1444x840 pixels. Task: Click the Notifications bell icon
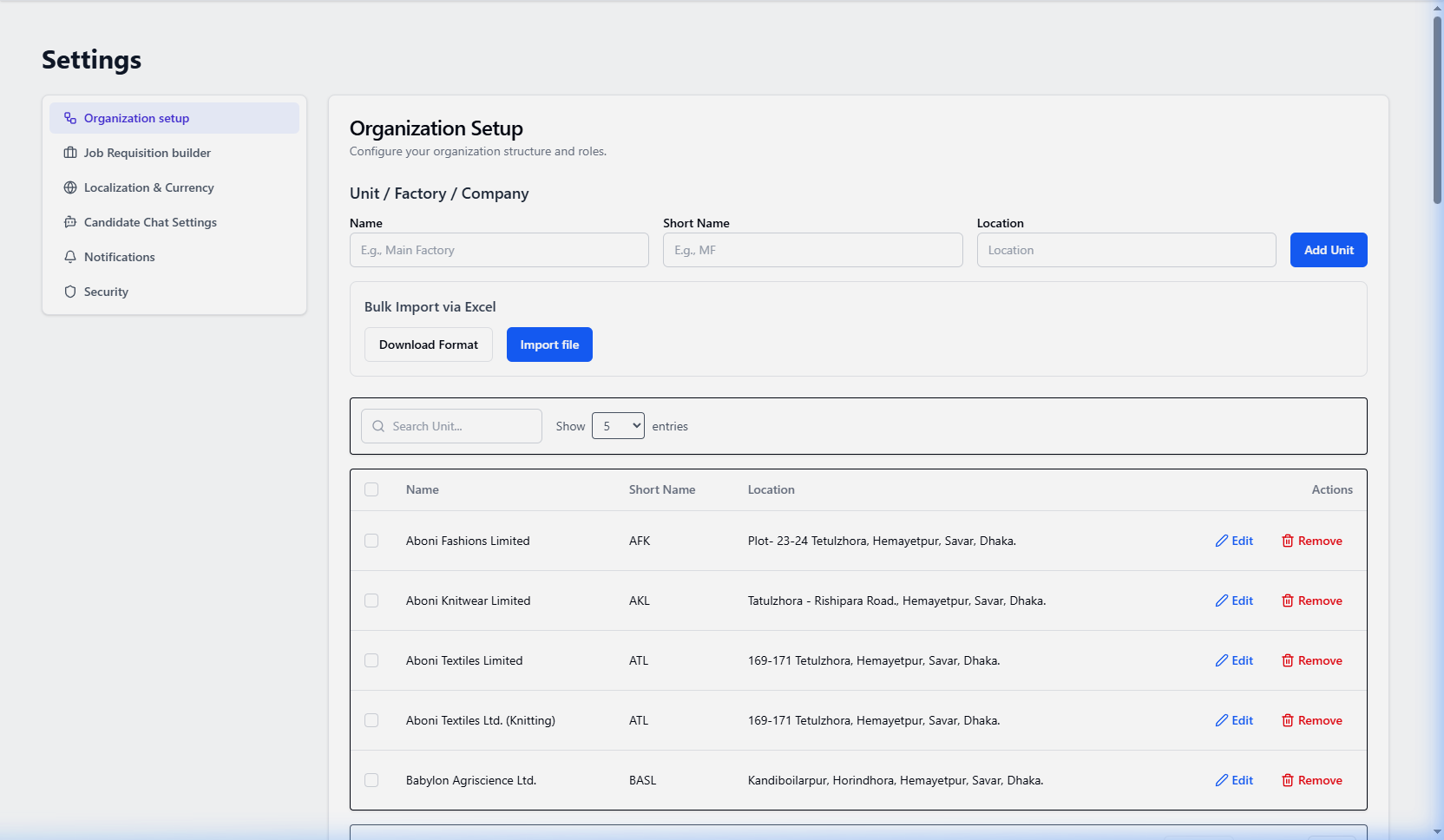pos(70,257)
